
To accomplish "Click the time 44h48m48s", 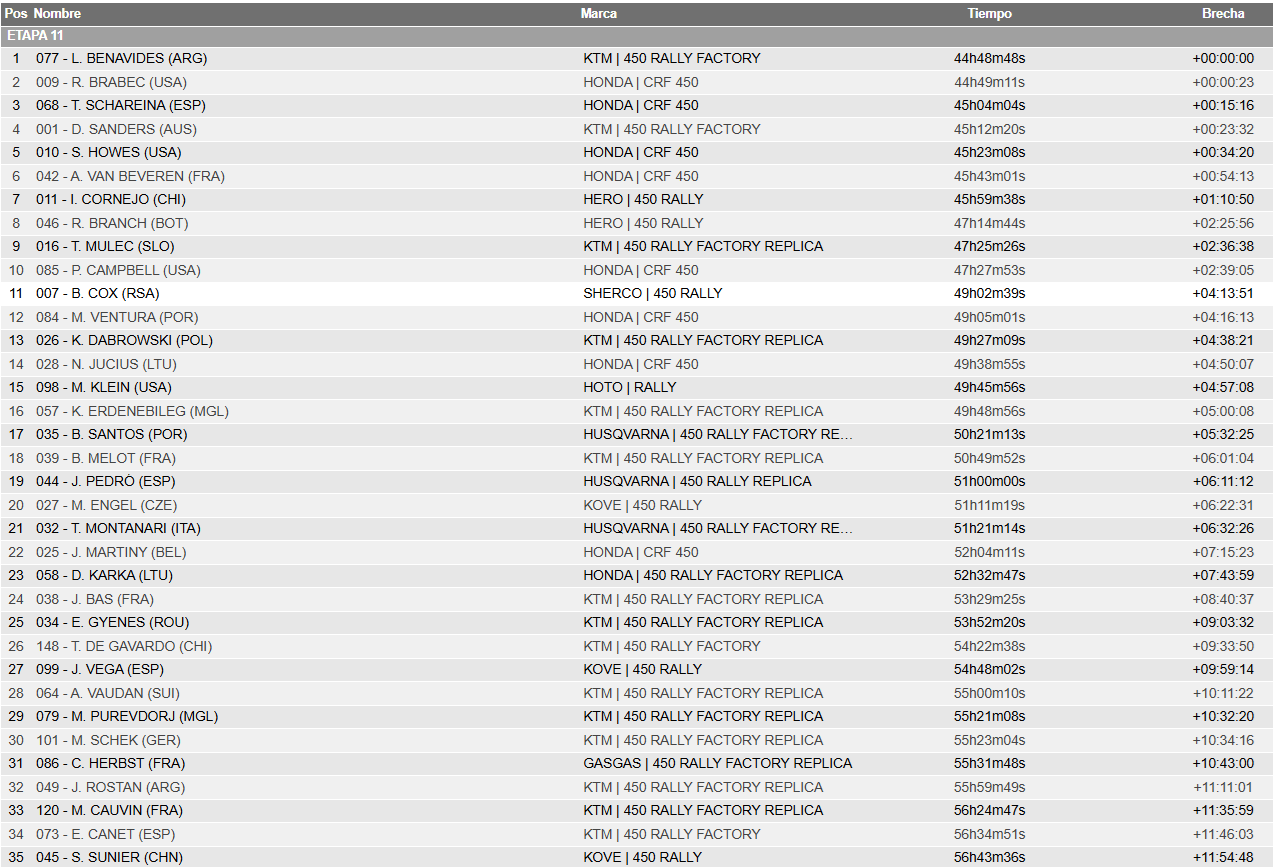I will click(989, 58).
